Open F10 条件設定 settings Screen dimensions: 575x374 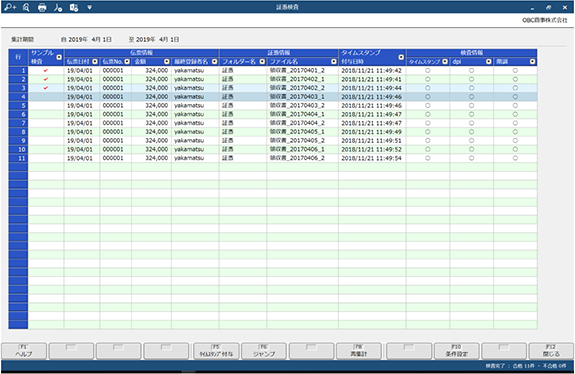tap(457, 351)
